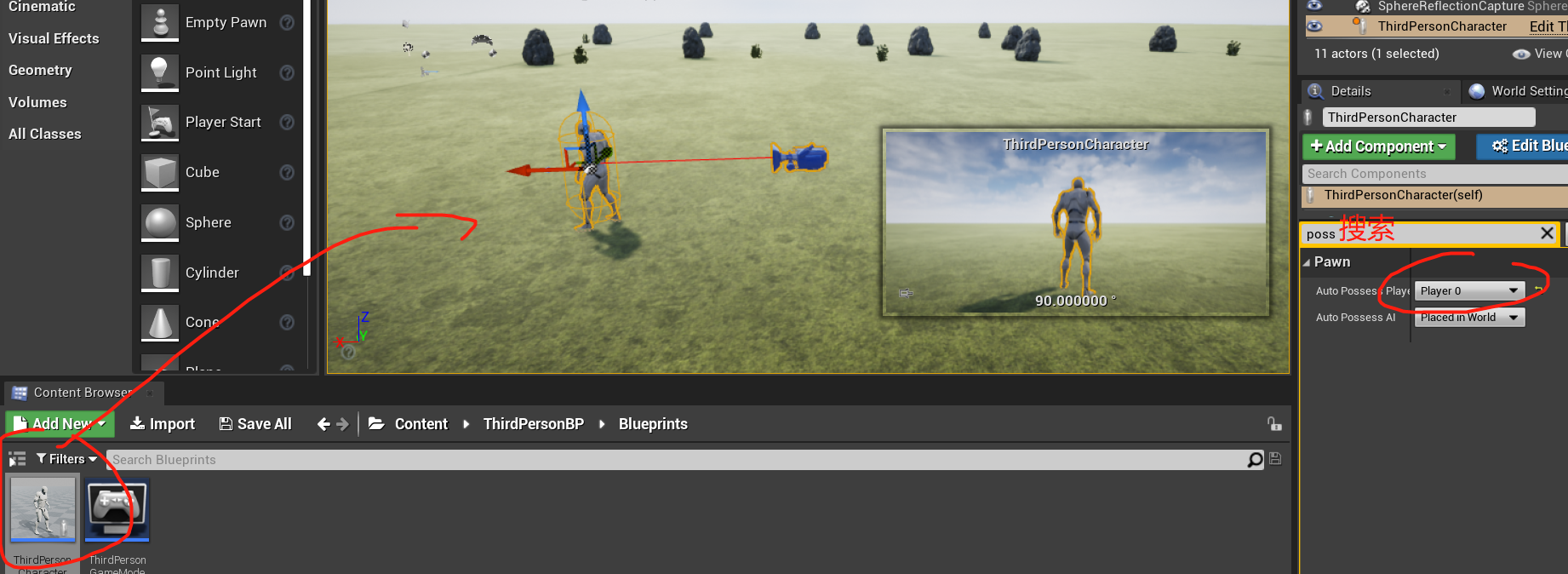Select the Point Light actor icon
The width and height of the screenshot is (1568, 574).
[x=160, y=72]
